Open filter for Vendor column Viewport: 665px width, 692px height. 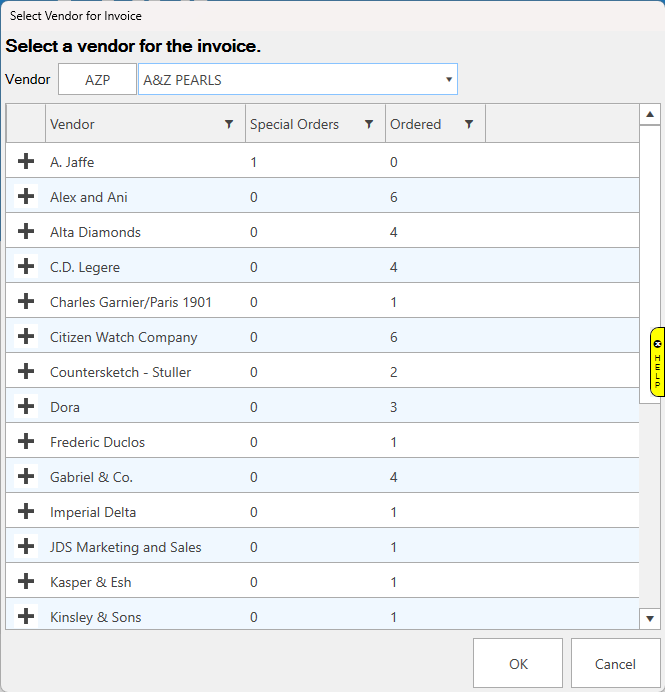[x=229, y=124]
